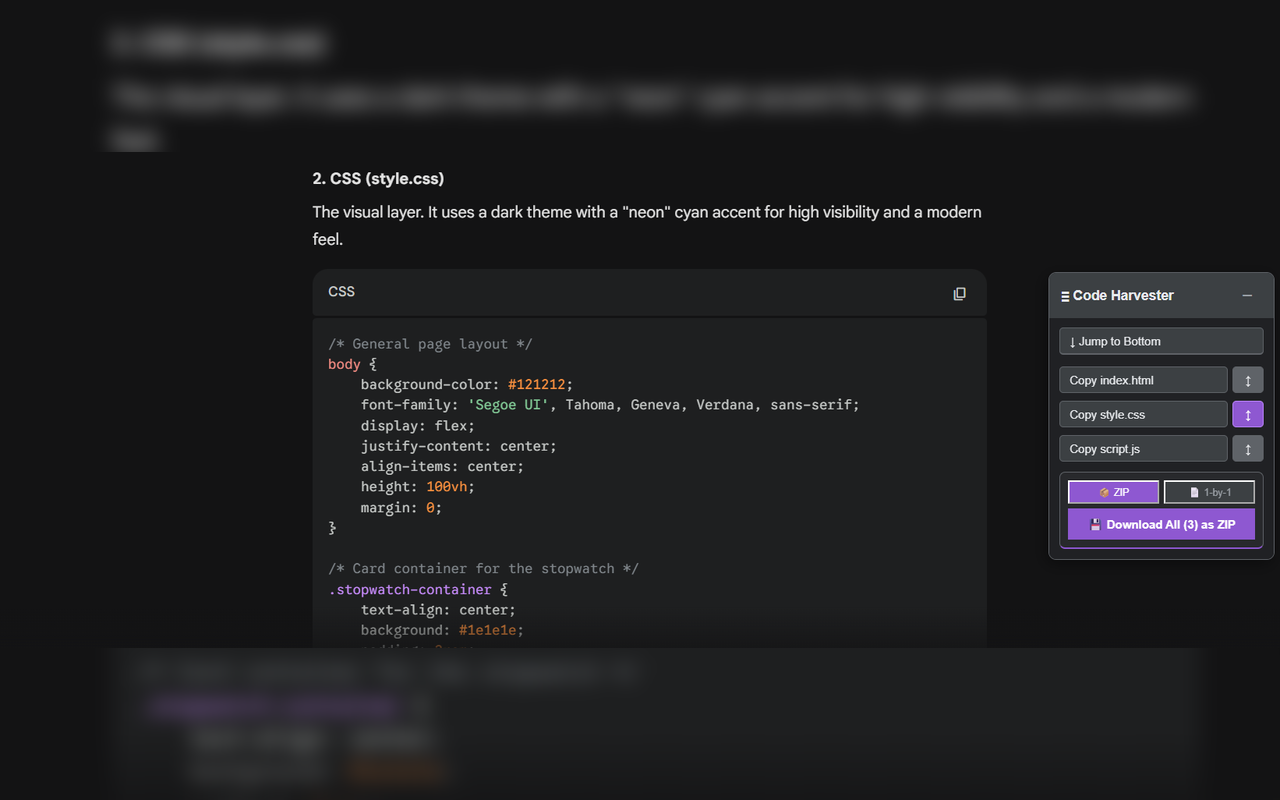Open the Code Harvester hamburger menu icon
1280x800 pixels.
[1064, 295]
